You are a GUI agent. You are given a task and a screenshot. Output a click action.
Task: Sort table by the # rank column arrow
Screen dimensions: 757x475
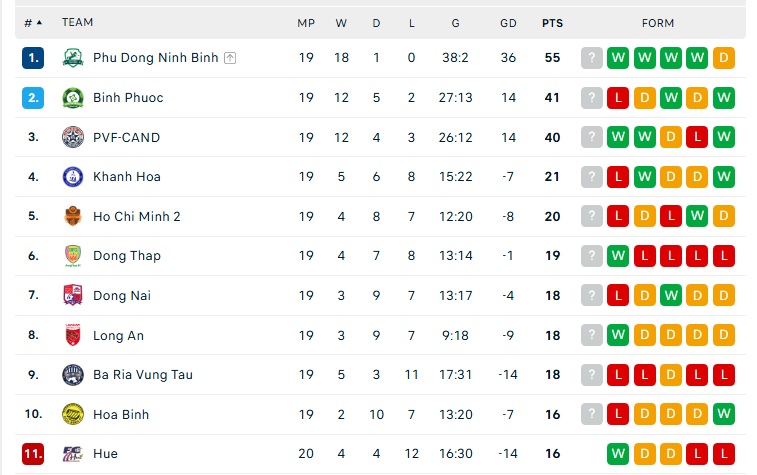pos(39,23)
